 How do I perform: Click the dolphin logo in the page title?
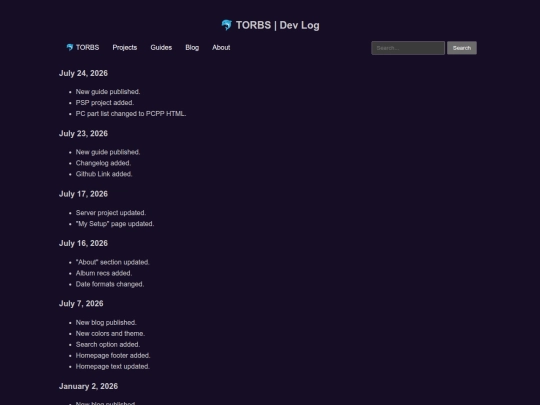227,25
